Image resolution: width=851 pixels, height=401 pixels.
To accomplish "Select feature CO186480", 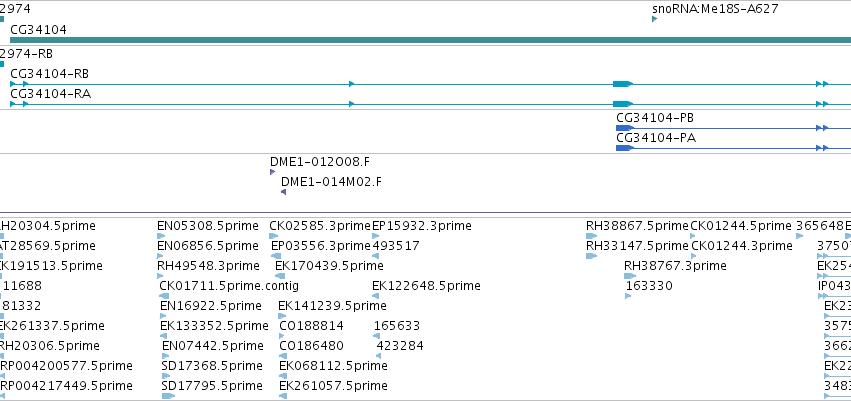I will 312,346.
